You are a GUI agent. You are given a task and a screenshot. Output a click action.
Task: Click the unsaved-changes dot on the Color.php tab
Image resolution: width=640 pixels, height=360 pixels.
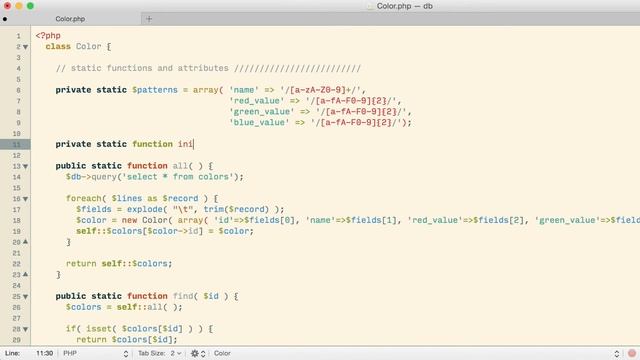[x=5, y=19]
